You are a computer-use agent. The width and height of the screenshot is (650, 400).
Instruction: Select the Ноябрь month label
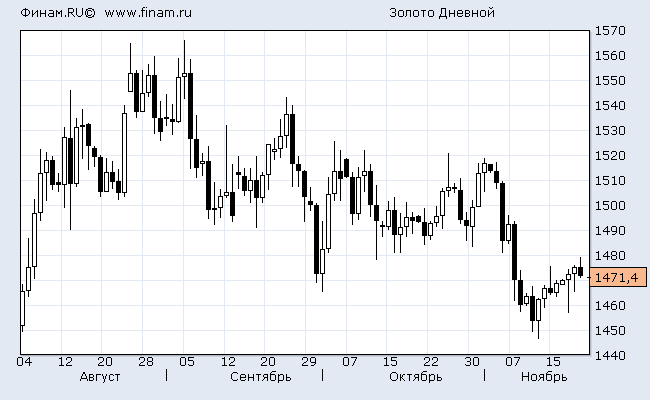[x=544, y=377]
